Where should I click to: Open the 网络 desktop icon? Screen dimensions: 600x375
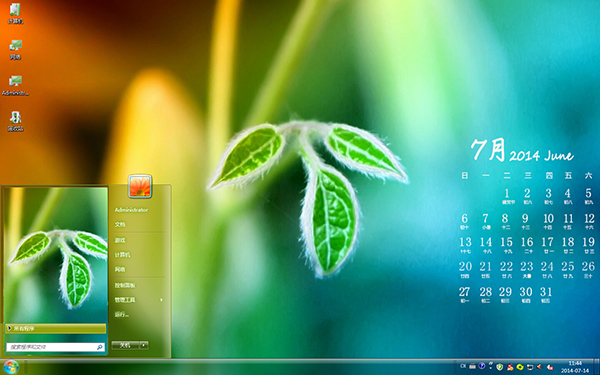point(15,50)
